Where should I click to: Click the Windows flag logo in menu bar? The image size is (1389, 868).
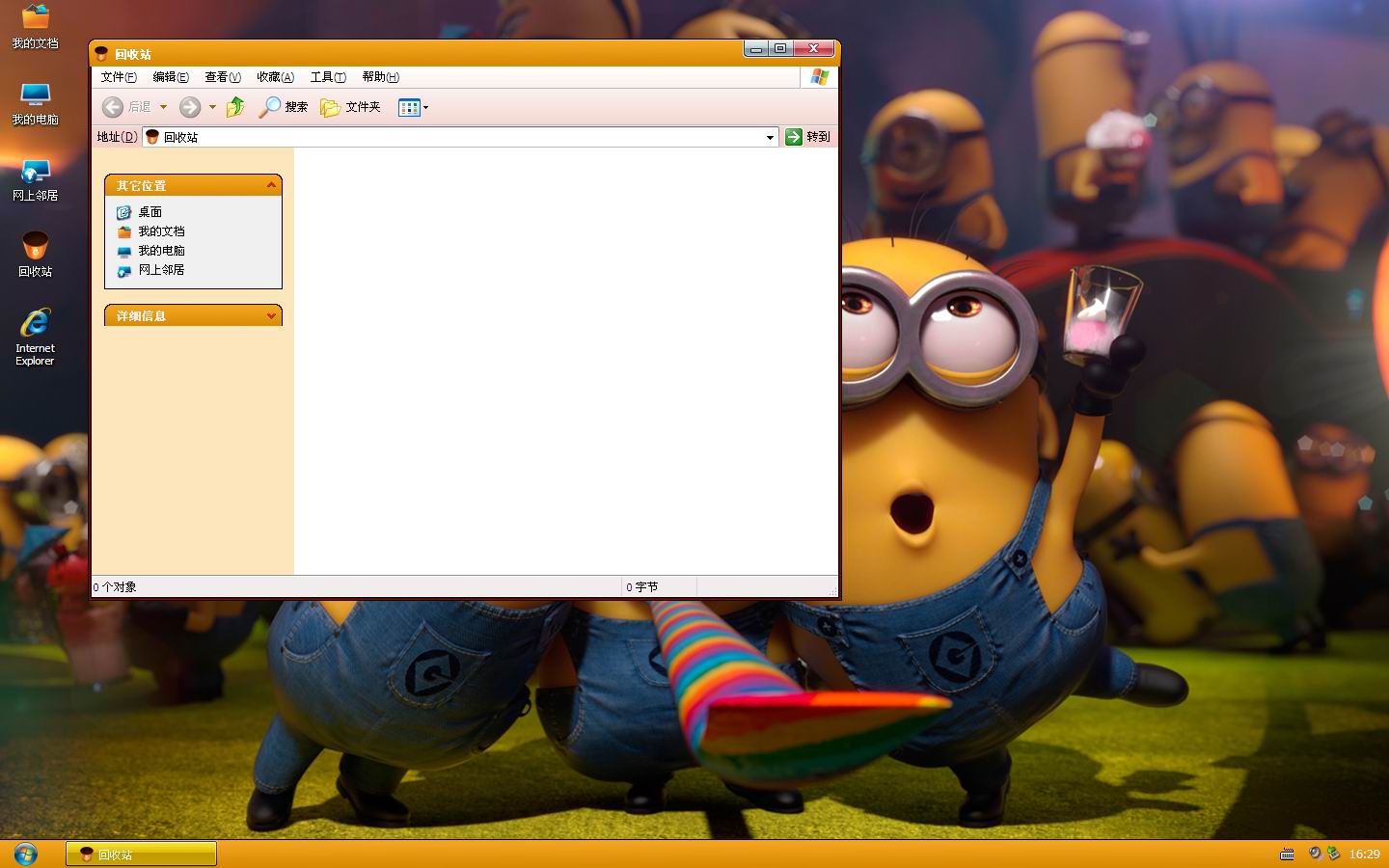coord(819,77)
